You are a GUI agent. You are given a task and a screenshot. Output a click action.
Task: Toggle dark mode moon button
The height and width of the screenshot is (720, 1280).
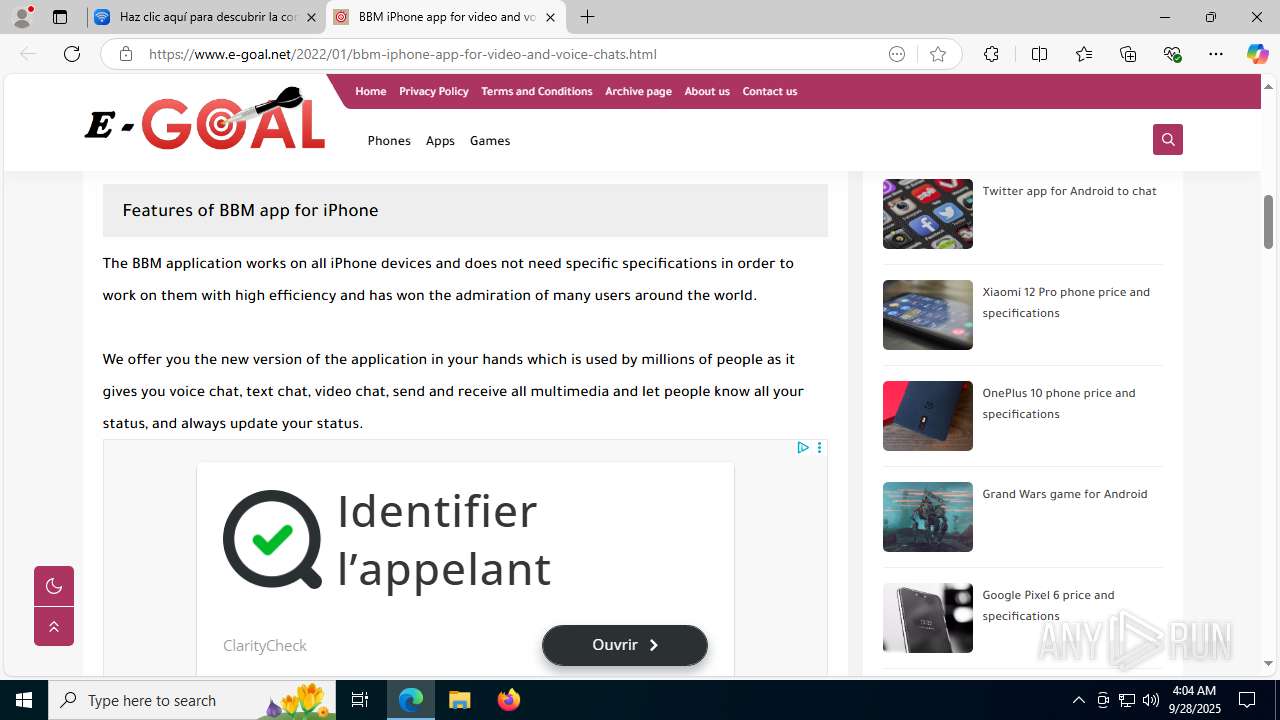(x=54, y=586)
